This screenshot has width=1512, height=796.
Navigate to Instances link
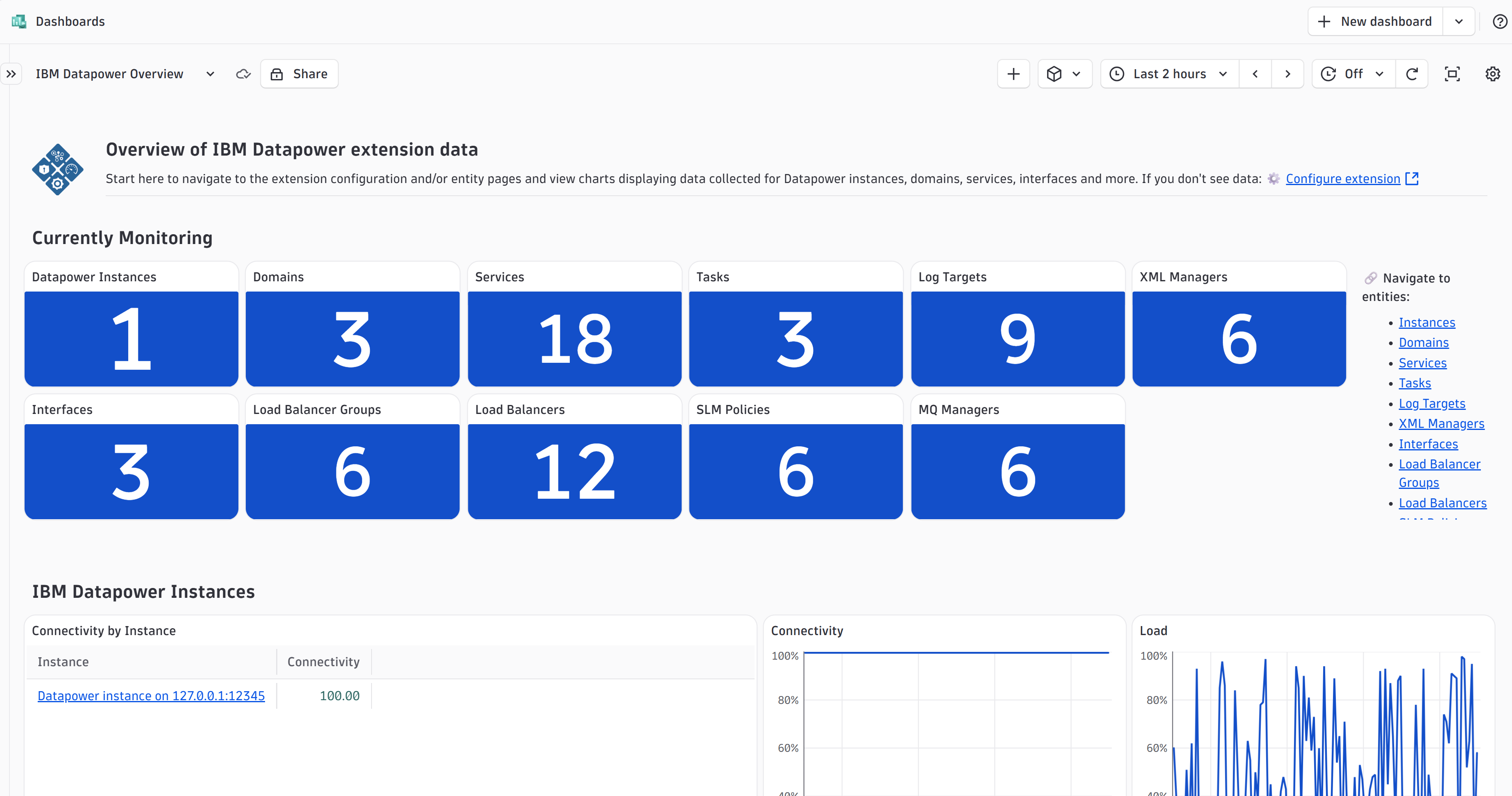pos(1427,323)
